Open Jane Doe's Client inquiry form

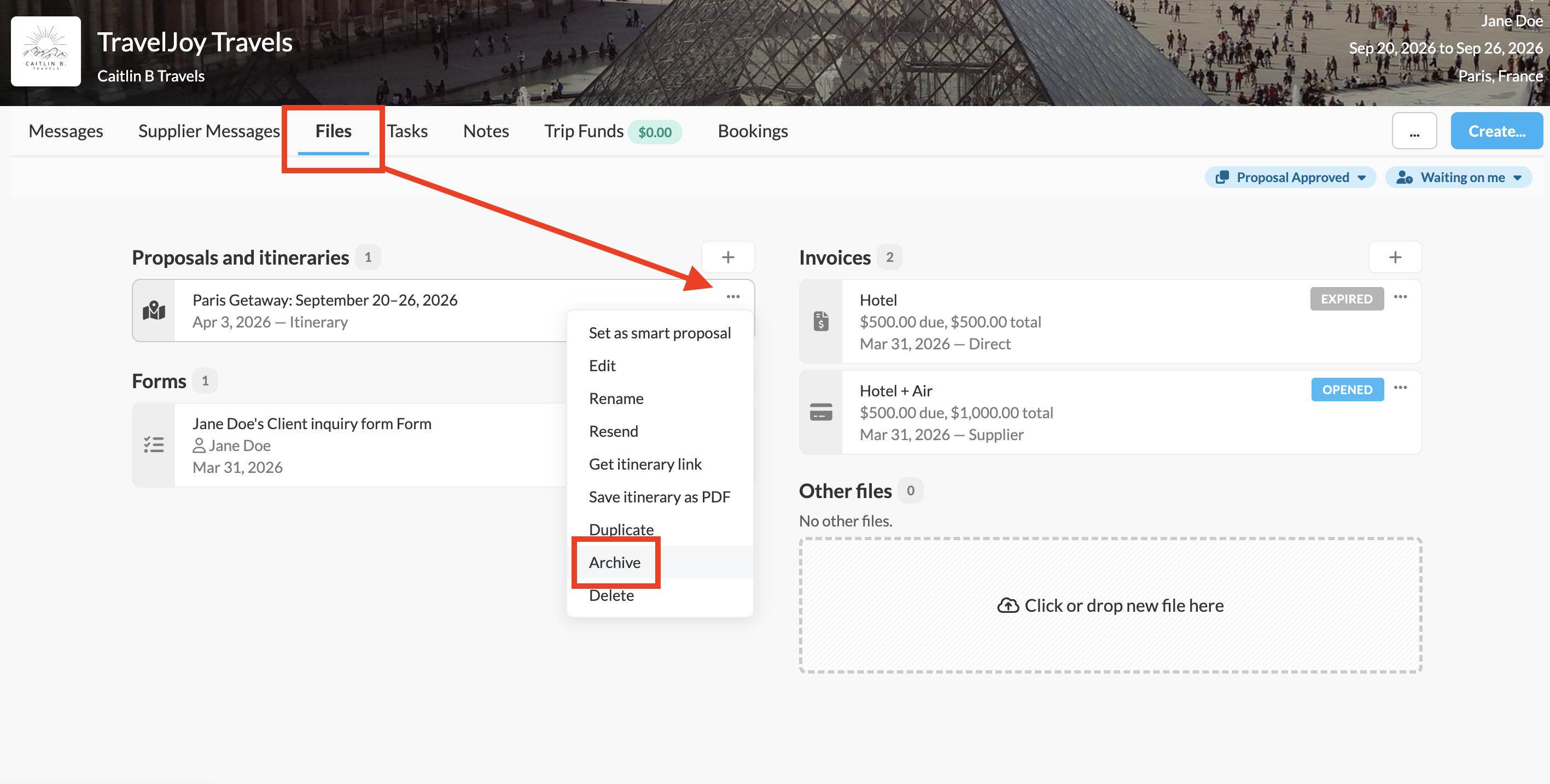pos(311,424)
